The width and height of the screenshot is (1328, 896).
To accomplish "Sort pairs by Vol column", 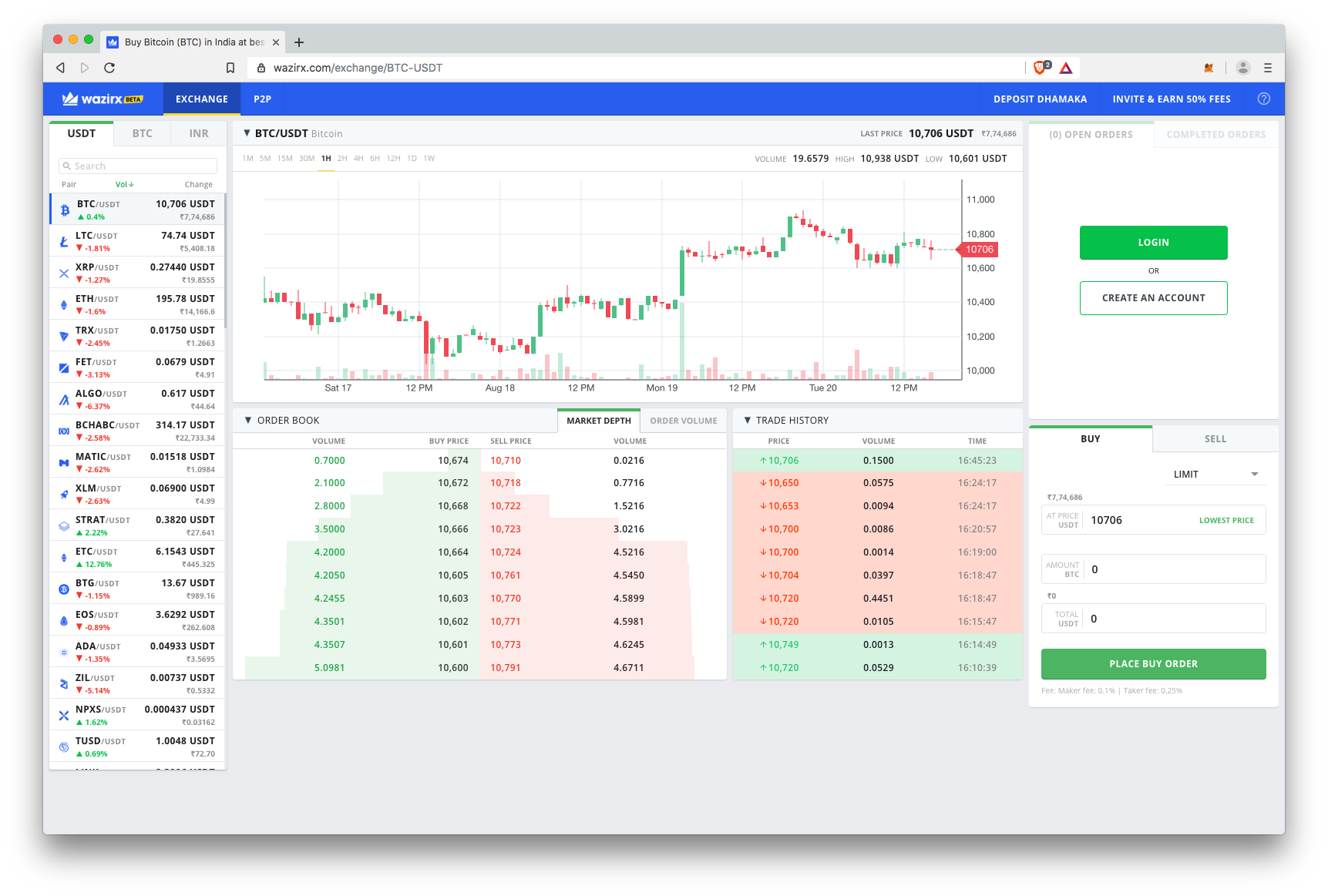I will point(124,184).
